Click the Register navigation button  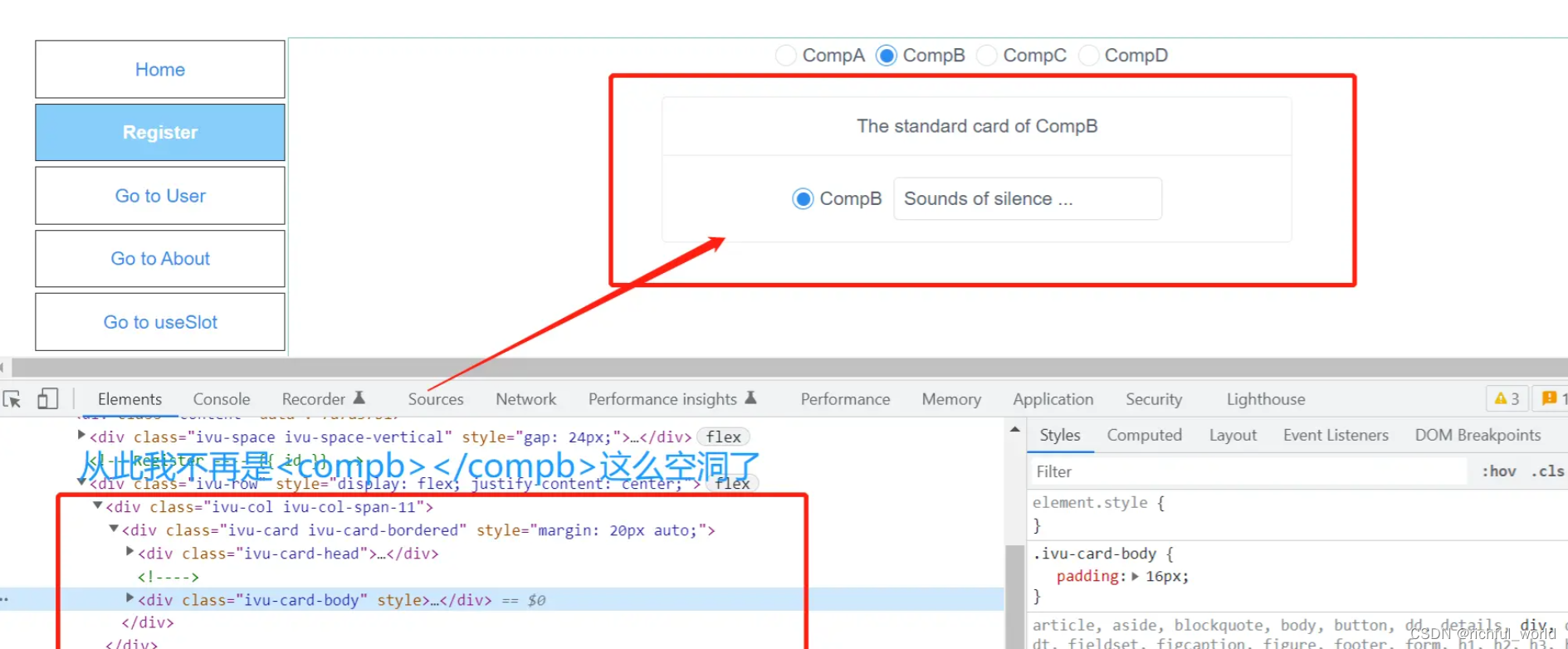click(x=160, y=133)
